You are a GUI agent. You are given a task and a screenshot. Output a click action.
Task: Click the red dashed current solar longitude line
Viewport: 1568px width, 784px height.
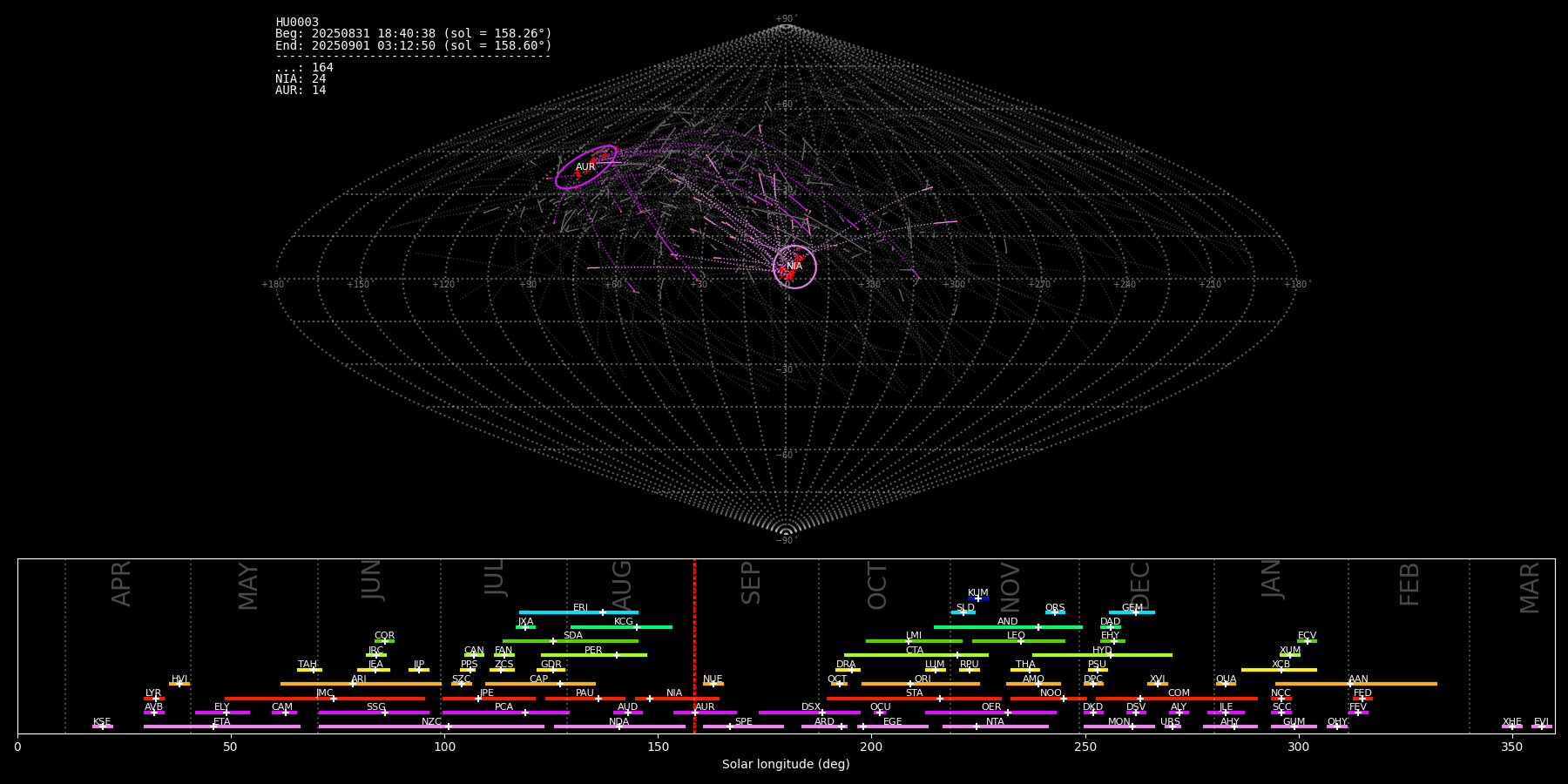694,645
